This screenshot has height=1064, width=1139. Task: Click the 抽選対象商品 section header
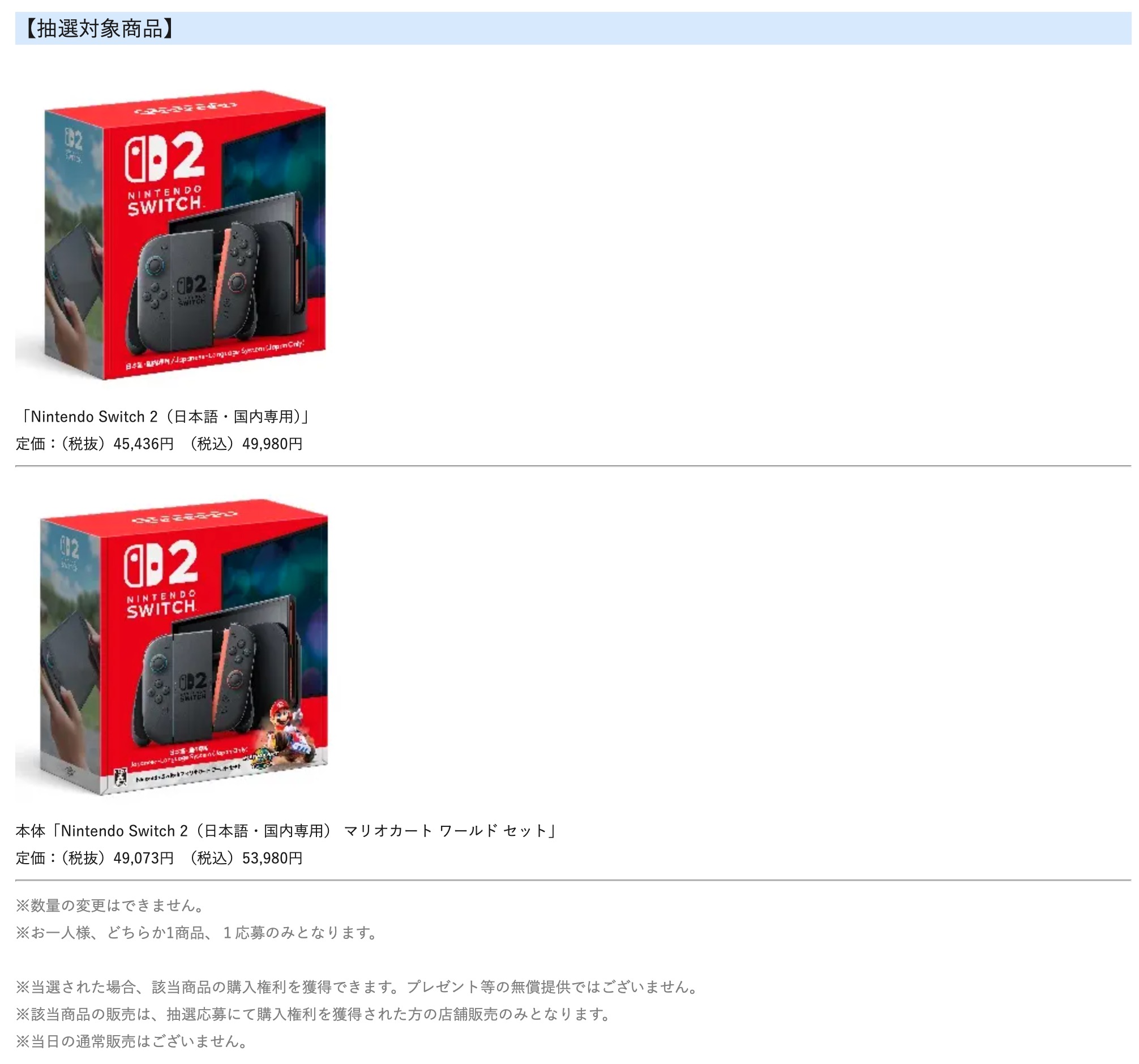[x=573, y=28]
